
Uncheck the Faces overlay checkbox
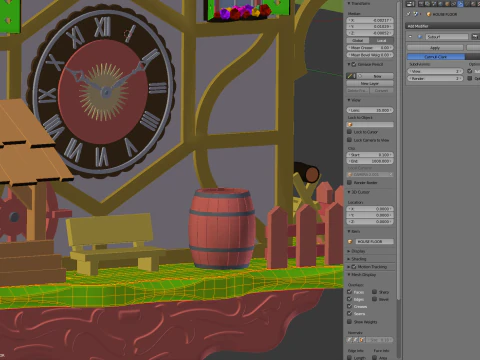(349, 292)
